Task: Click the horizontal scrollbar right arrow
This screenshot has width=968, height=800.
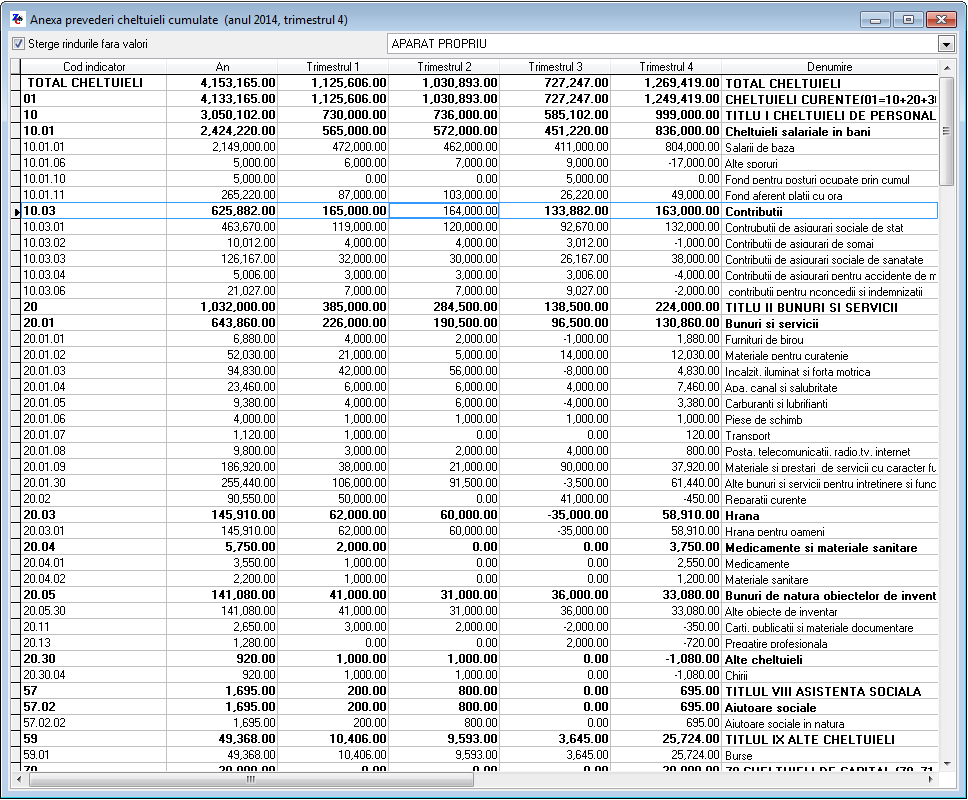Action: click(x=930, y=780)
